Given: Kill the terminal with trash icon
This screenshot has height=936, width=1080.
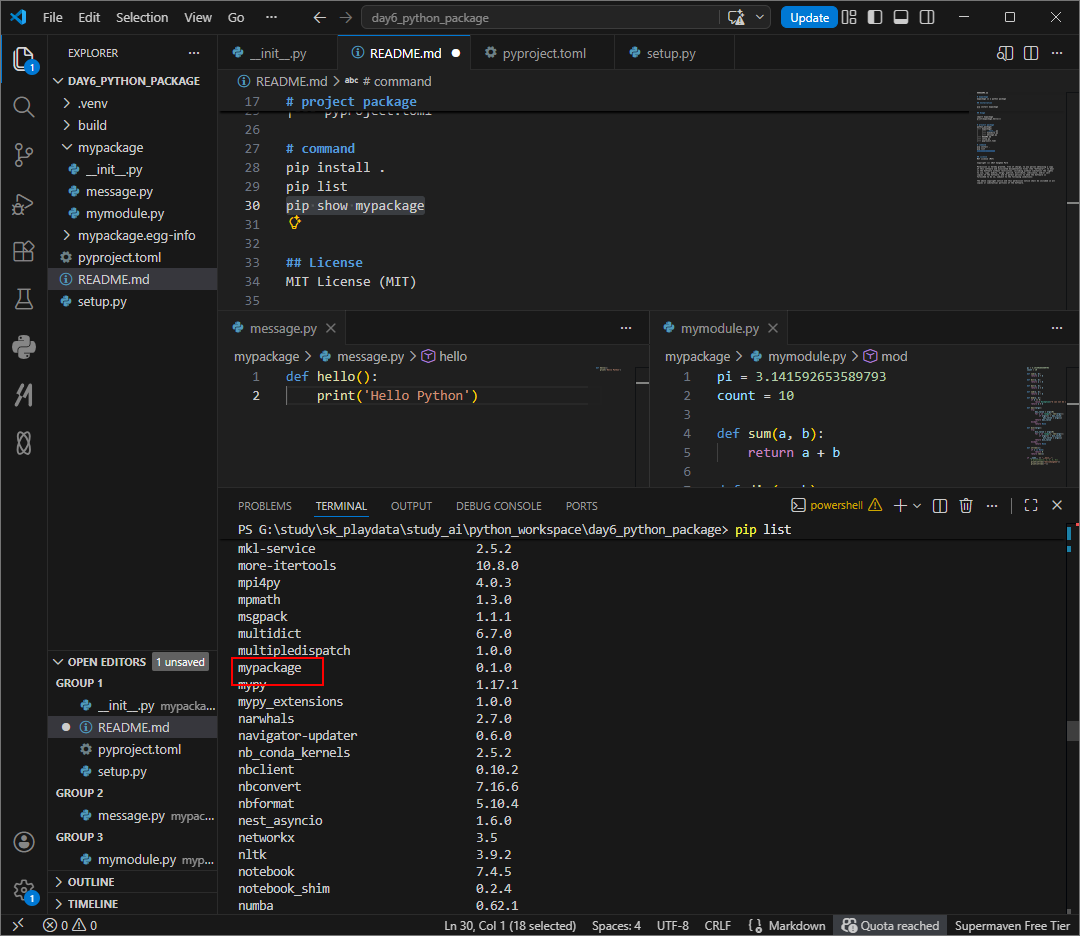Looking at the screenshot, I should point(966,506).
